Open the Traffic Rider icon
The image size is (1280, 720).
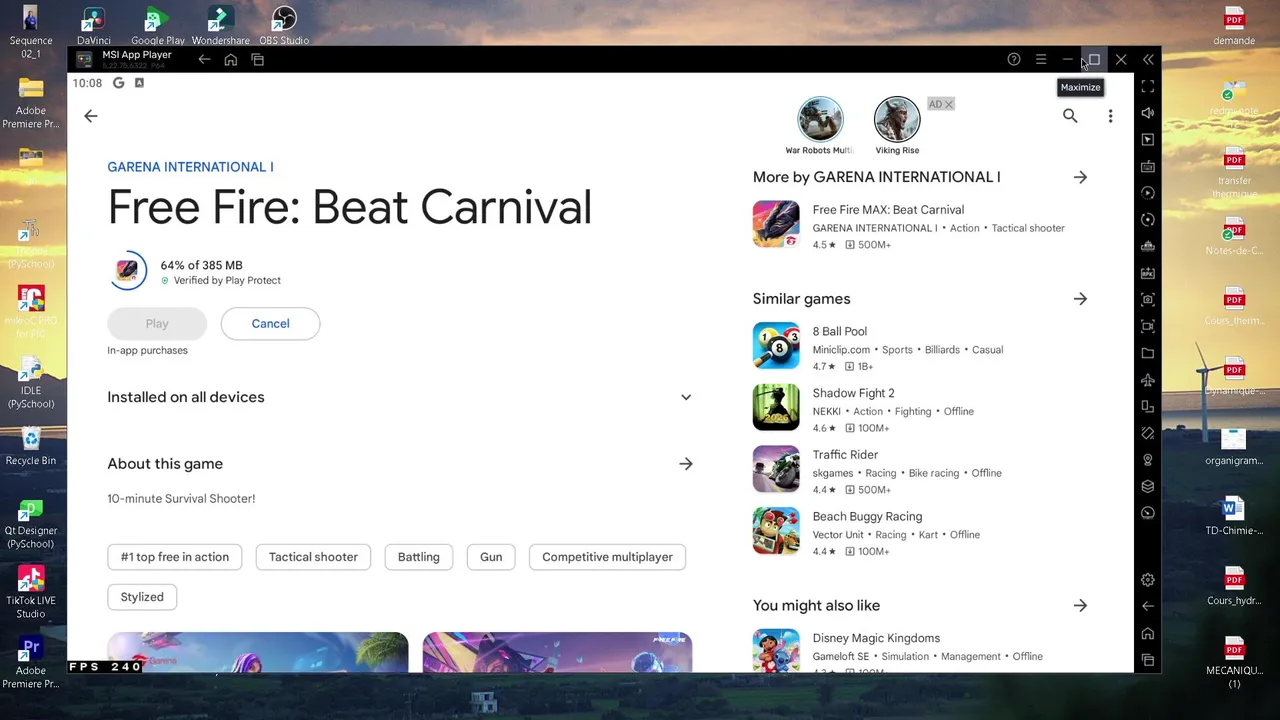[x=776, y=469]
